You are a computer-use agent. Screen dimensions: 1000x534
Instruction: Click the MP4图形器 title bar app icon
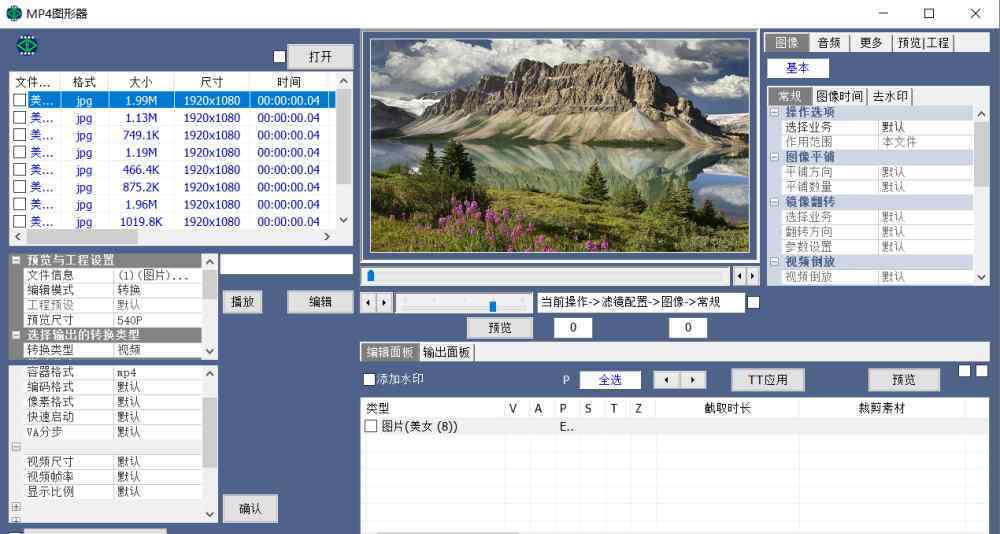13,13
